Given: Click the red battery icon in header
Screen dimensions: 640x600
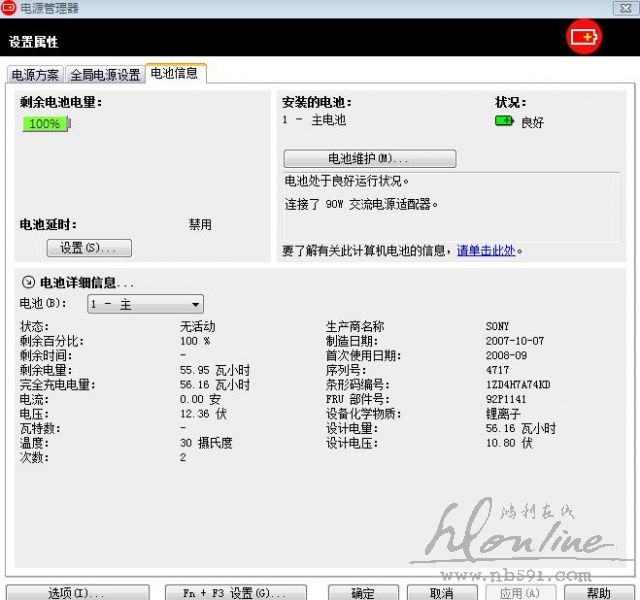Looking at the screenshot, I should [584, 38].
